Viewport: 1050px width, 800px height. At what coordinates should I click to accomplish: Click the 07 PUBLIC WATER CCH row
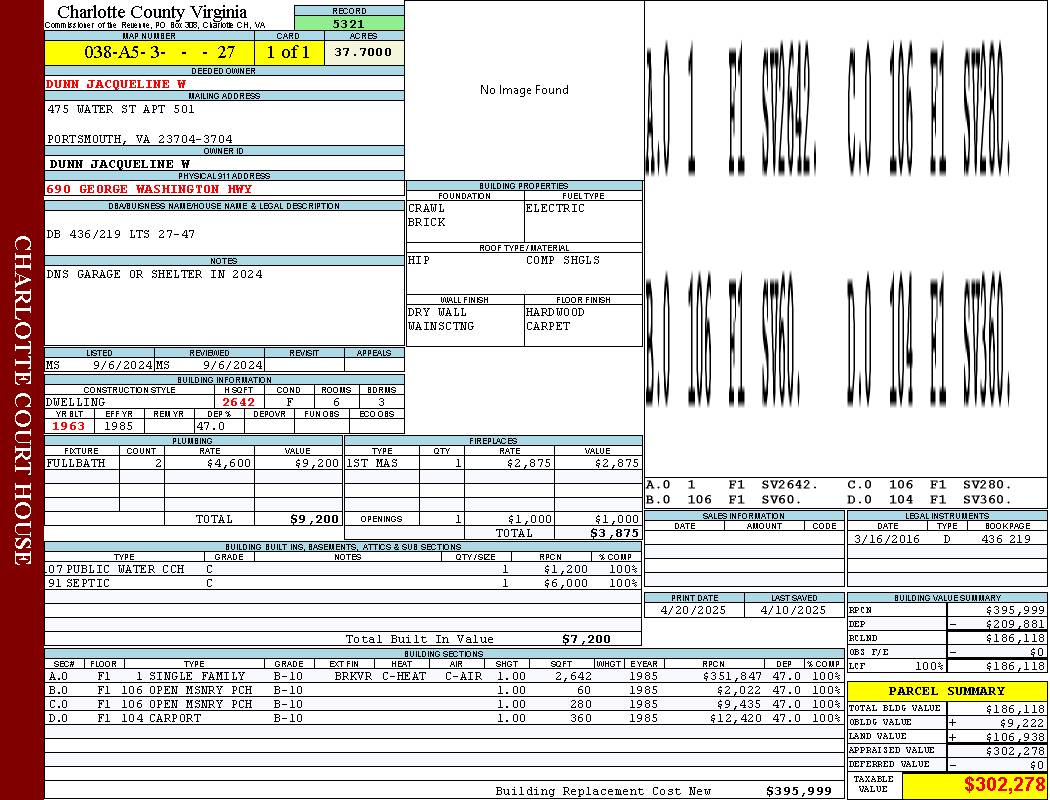pyautogui.click(x=343, y=569)
